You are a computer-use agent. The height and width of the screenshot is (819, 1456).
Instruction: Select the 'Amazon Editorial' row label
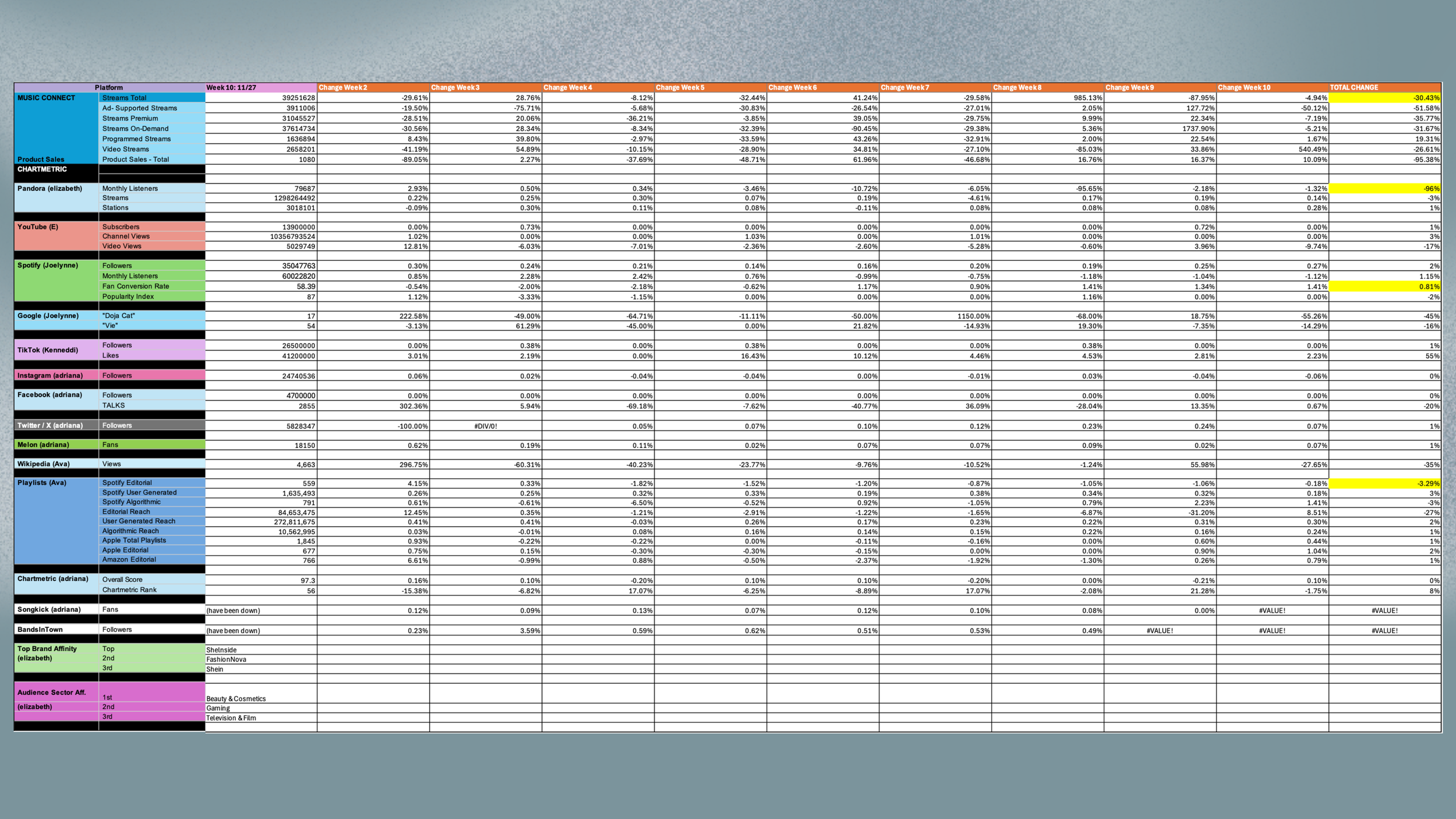(152, 560)
